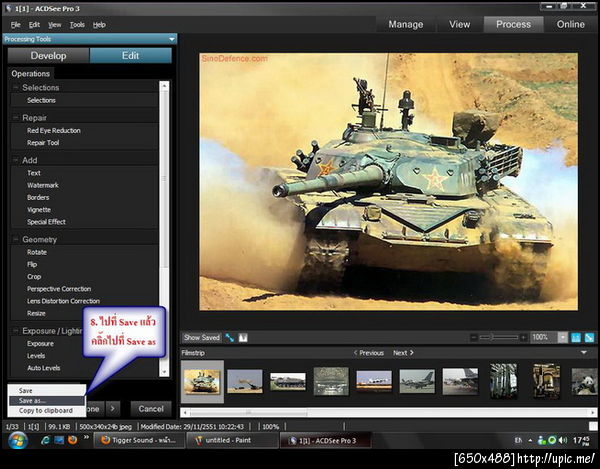Open the File menu

(x=16, y=25)
